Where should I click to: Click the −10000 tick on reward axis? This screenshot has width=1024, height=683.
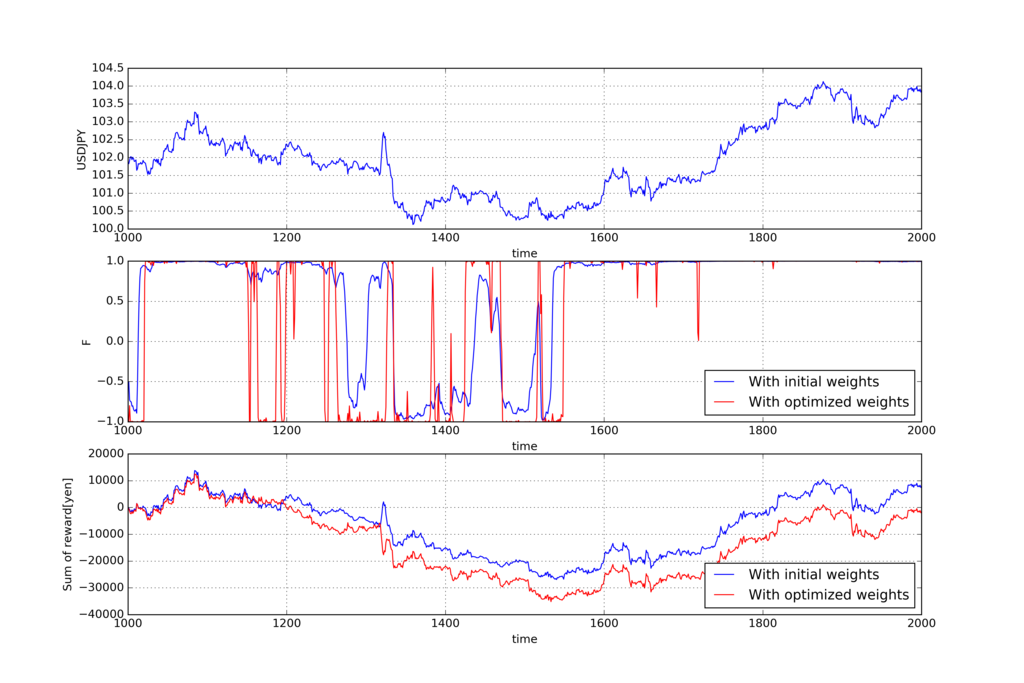click(x=101, y=534)
